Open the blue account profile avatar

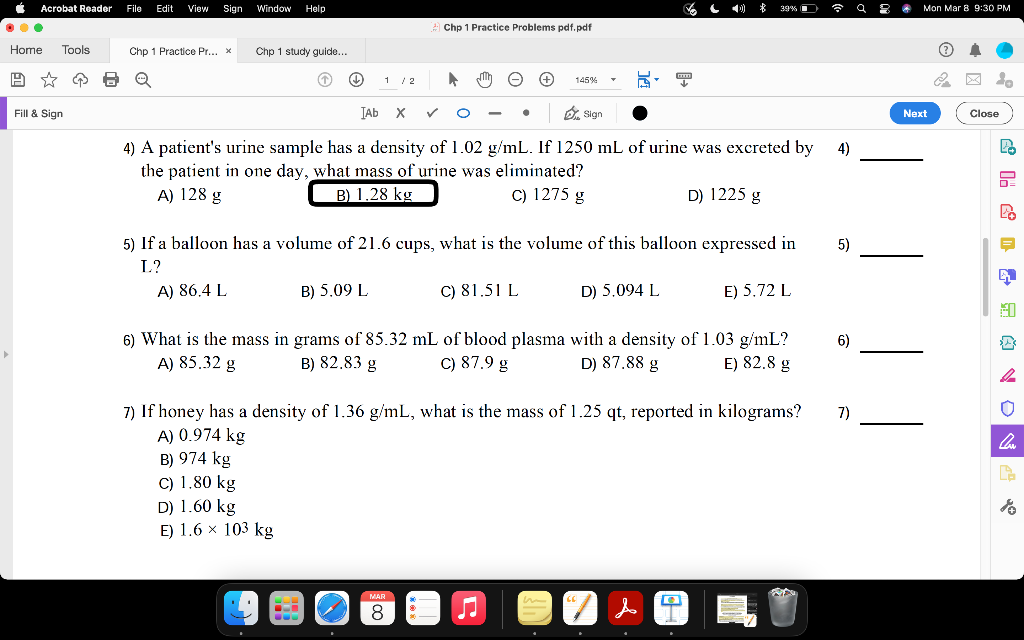[x=1004, y=50]
